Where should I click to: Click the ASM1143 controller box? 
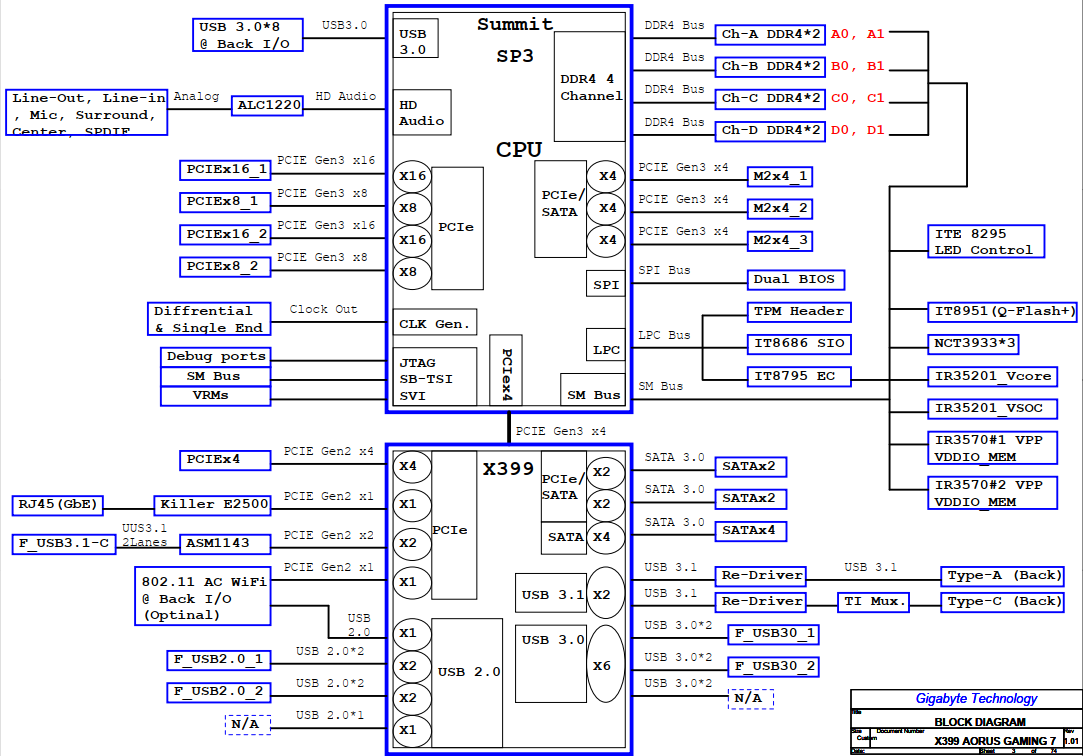click(x=224, y=544)
